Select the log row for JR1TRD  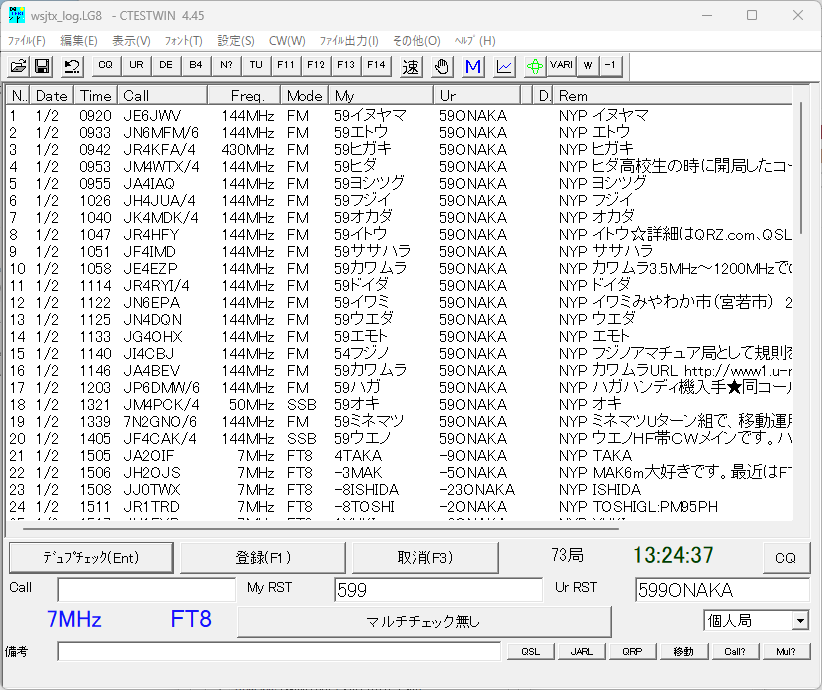click(x=399, y=506)
